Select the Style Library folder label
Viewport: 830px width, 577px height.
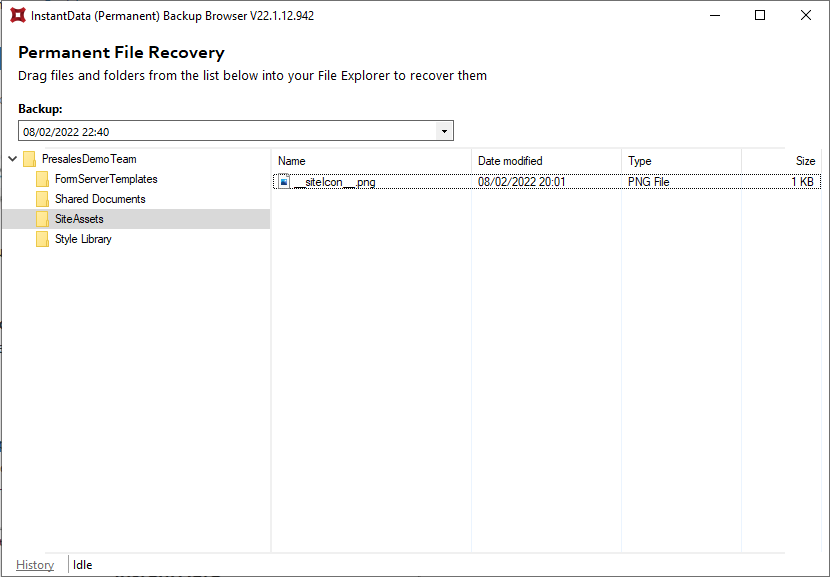83,239
